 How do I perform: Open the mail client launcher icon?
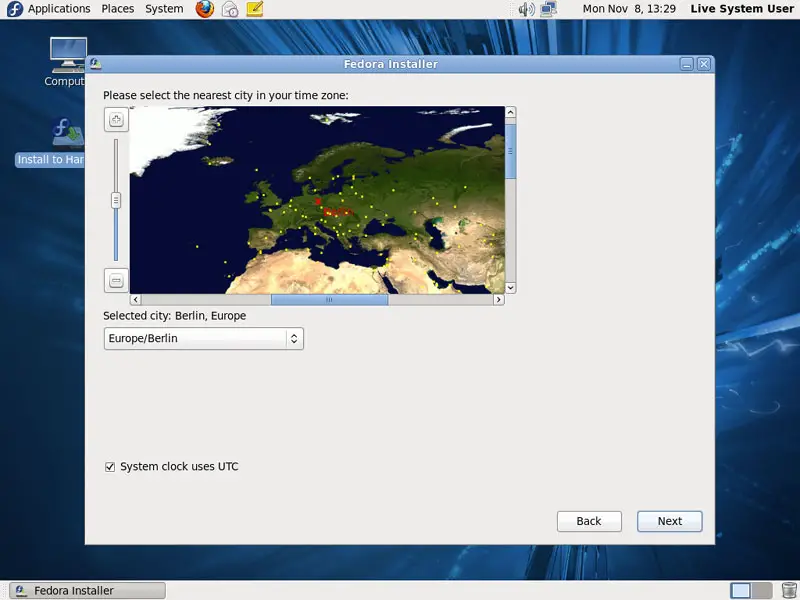230,9
